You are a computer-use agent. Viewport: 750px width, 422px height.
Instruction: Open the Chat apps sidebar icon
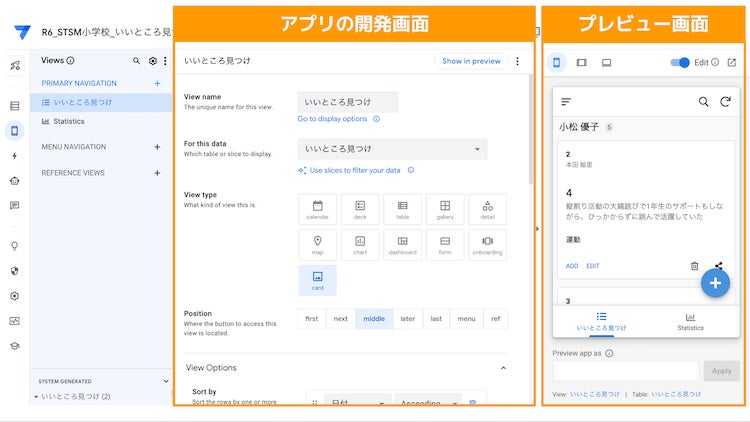point(15,205)
